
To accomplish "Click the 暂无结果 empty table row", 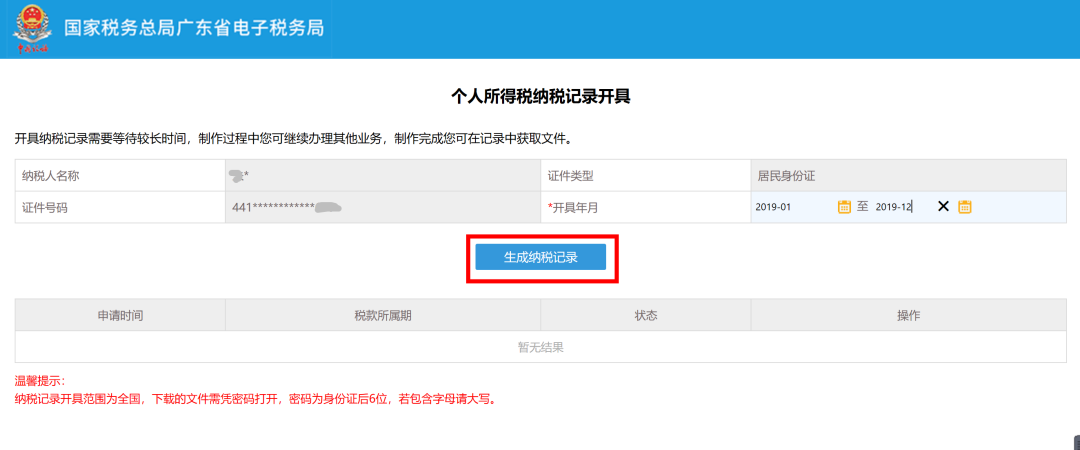I will click(x=540, y=347).
